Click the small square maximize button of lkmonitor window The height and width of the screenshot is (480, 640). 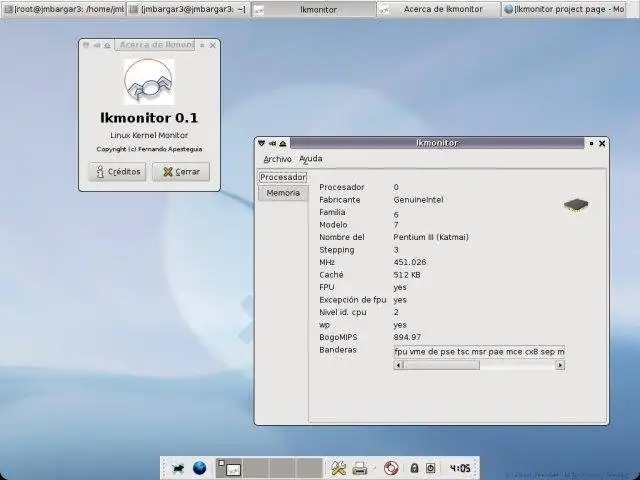click(x=591, y=143)
